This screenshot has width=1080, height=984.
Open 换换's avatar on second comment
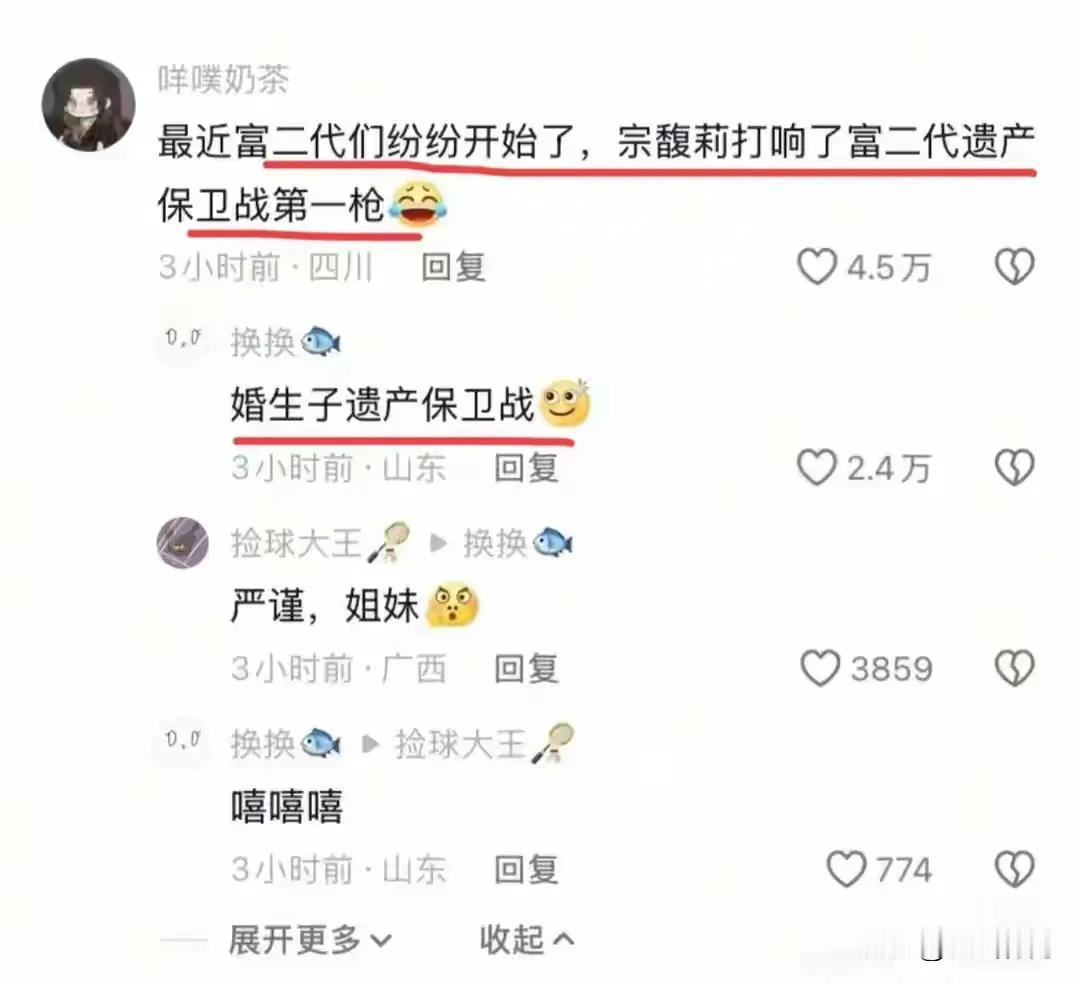tap(183, 339)
